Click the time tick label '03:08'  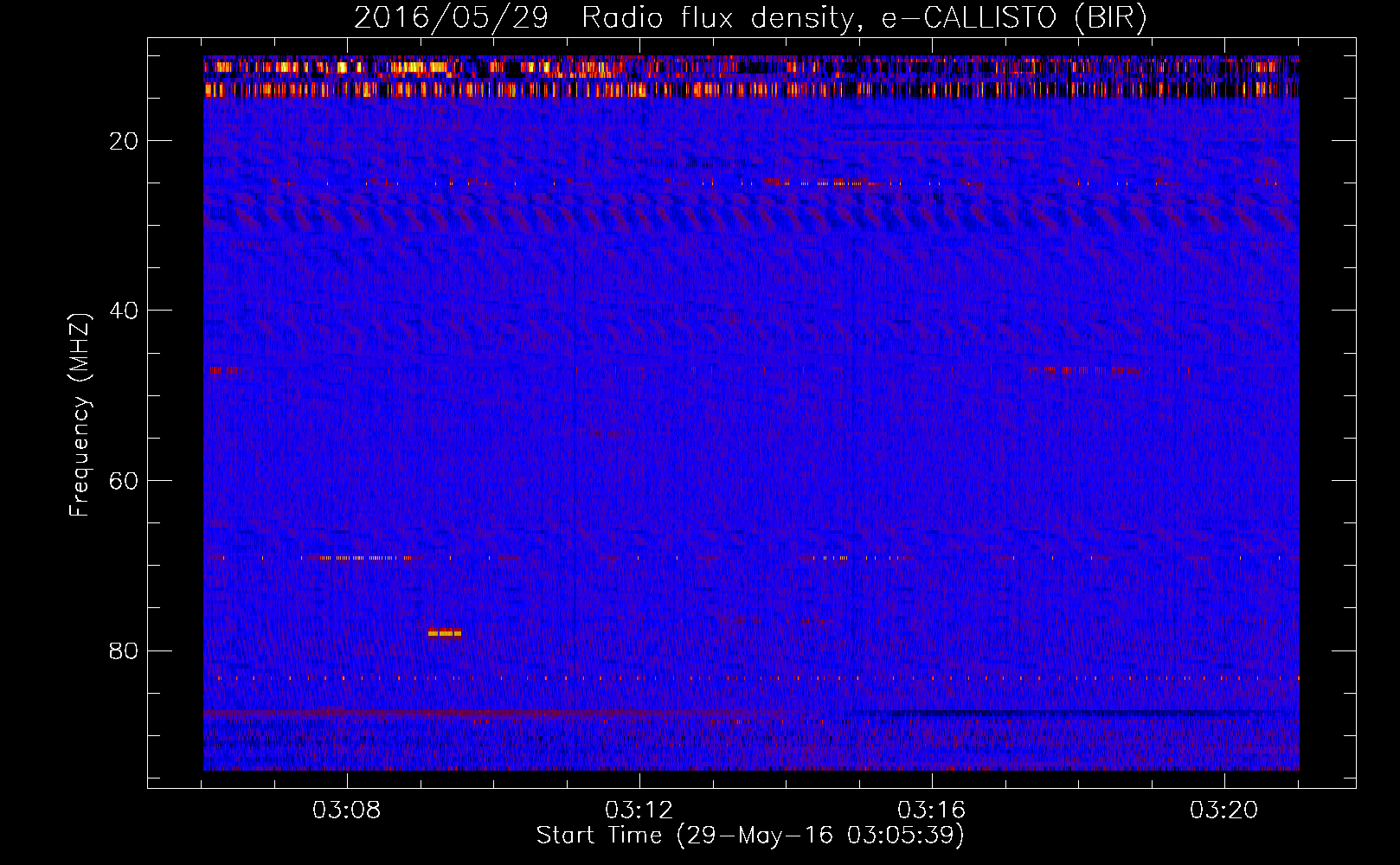click(x=347, y=811)
